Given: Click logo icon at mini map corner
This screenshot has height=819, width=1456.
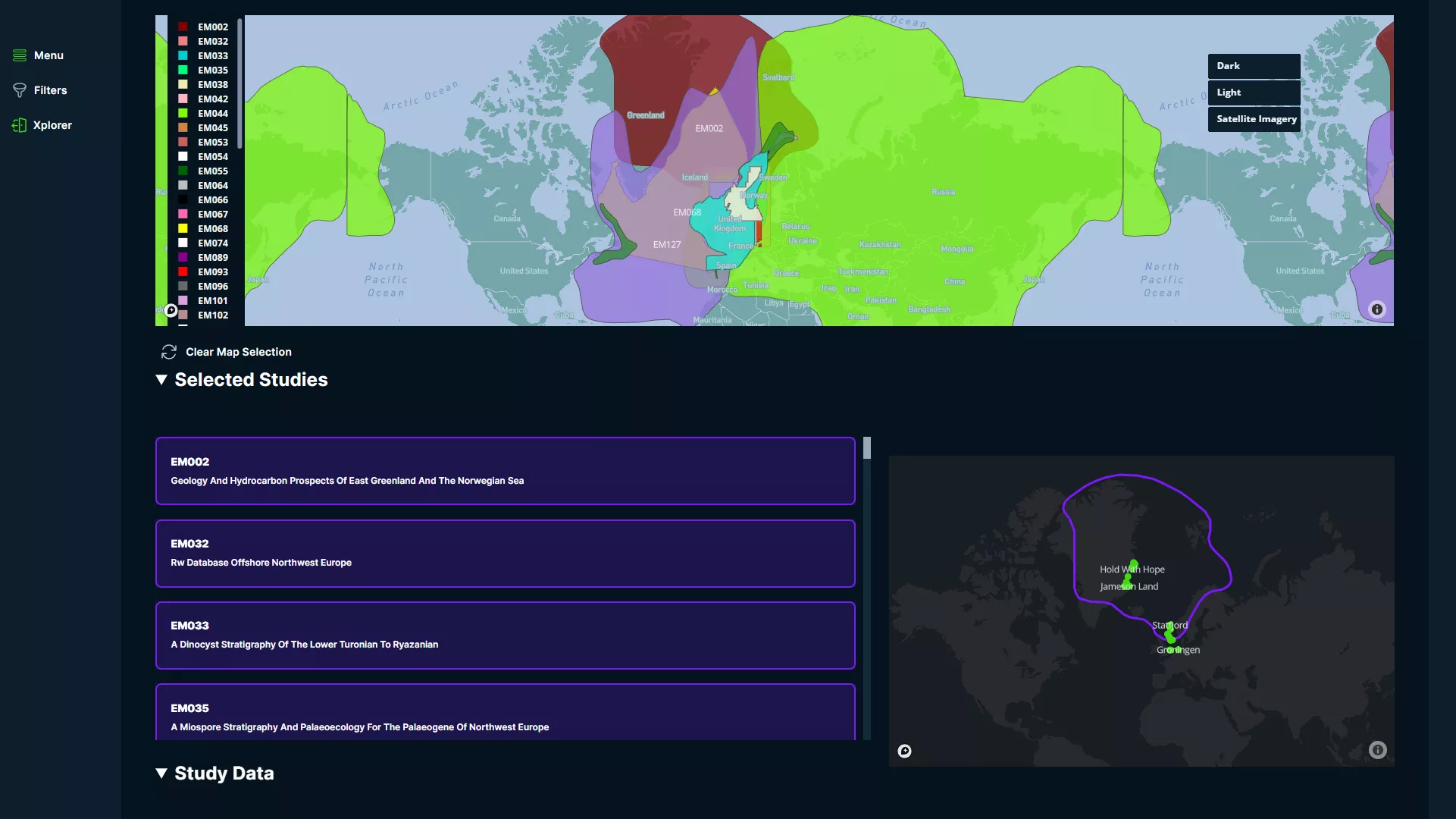Looking at the screenshot, I should coord(904,751).
